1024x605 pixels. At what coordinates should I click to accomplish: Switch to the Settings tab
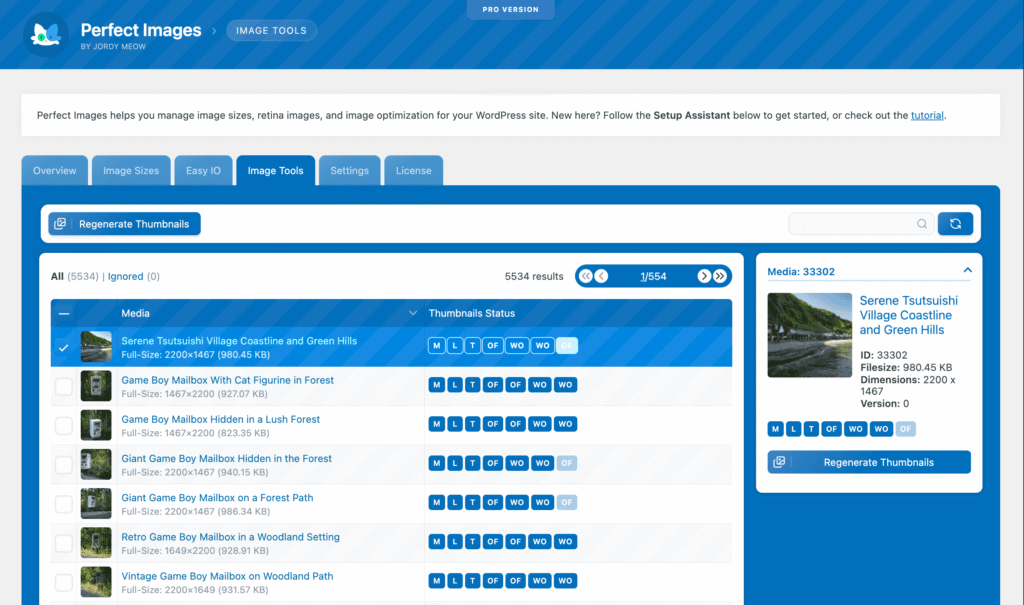[349, 170]
